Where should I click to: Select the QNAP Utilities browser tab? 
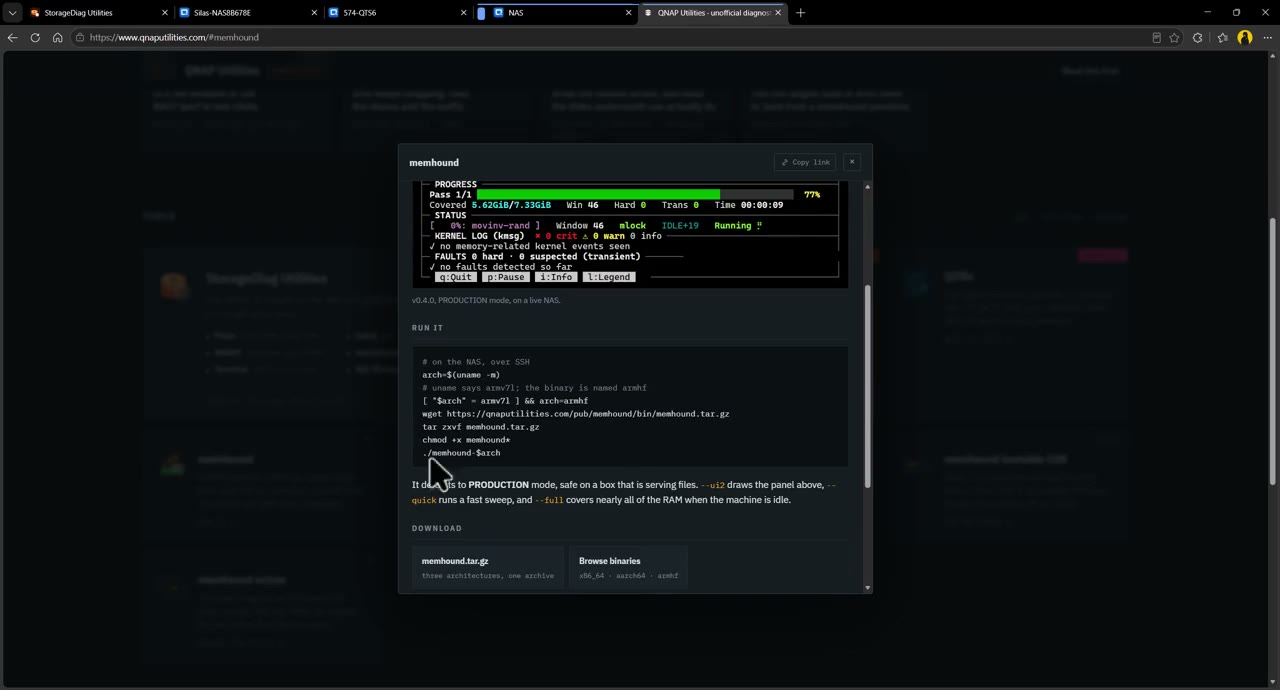[712, 13]
